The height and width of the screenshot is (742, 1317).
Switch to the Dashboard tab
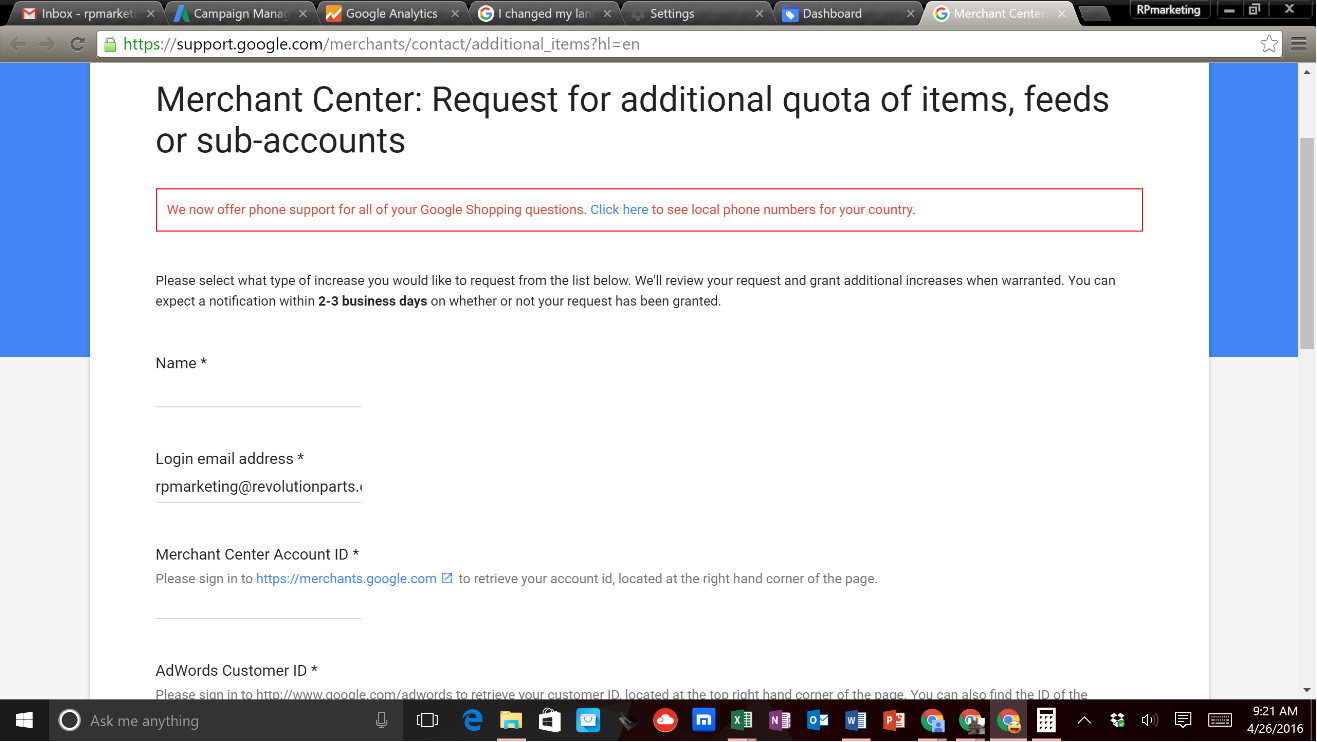849,14
